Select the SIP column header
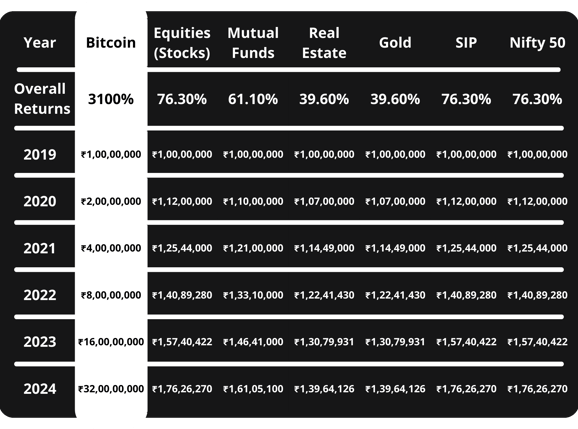578x429 pixels. pyautogui.click(x=466, y=43)
